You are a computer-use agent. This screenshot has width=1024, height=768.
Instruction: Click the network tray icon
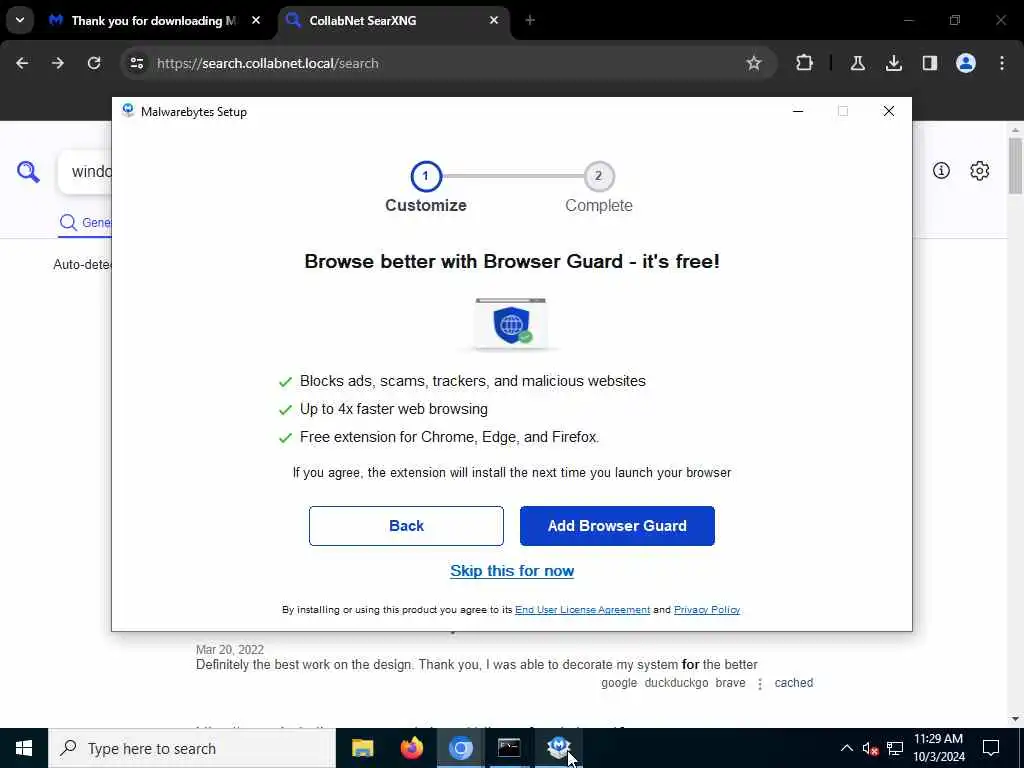tap(895, 748)
